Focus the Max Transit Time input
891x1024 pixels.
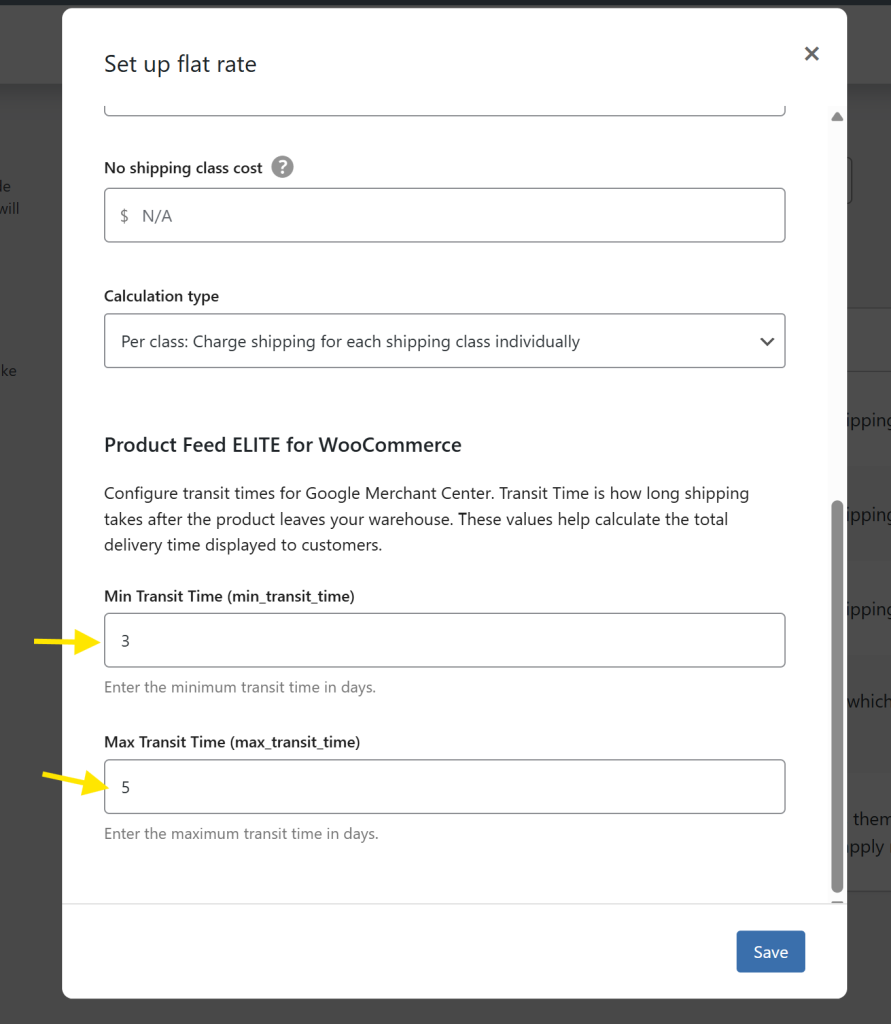(444, 786)
